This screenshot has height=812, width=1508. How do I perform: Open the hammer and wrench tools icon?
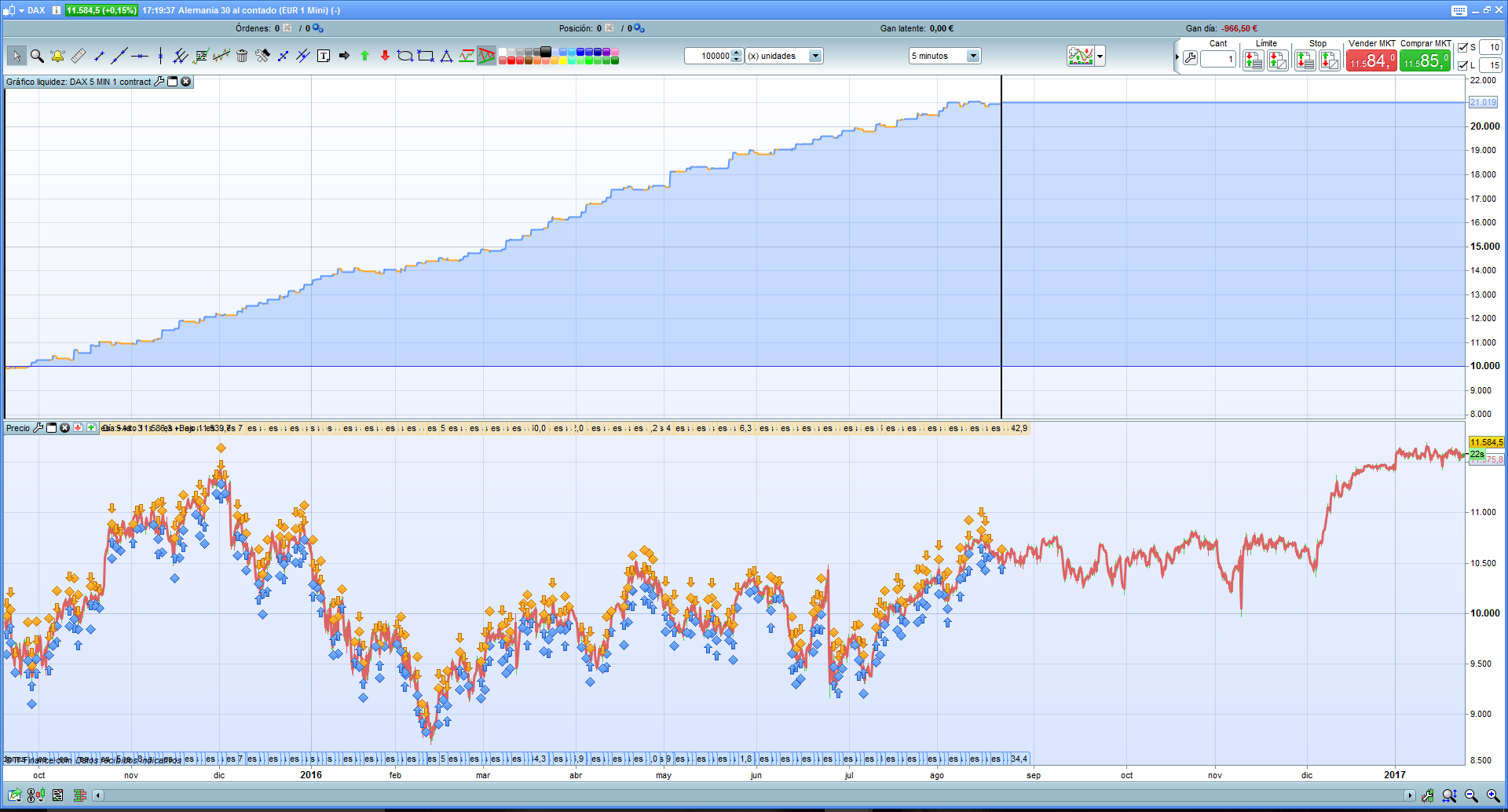coord(262,56)
